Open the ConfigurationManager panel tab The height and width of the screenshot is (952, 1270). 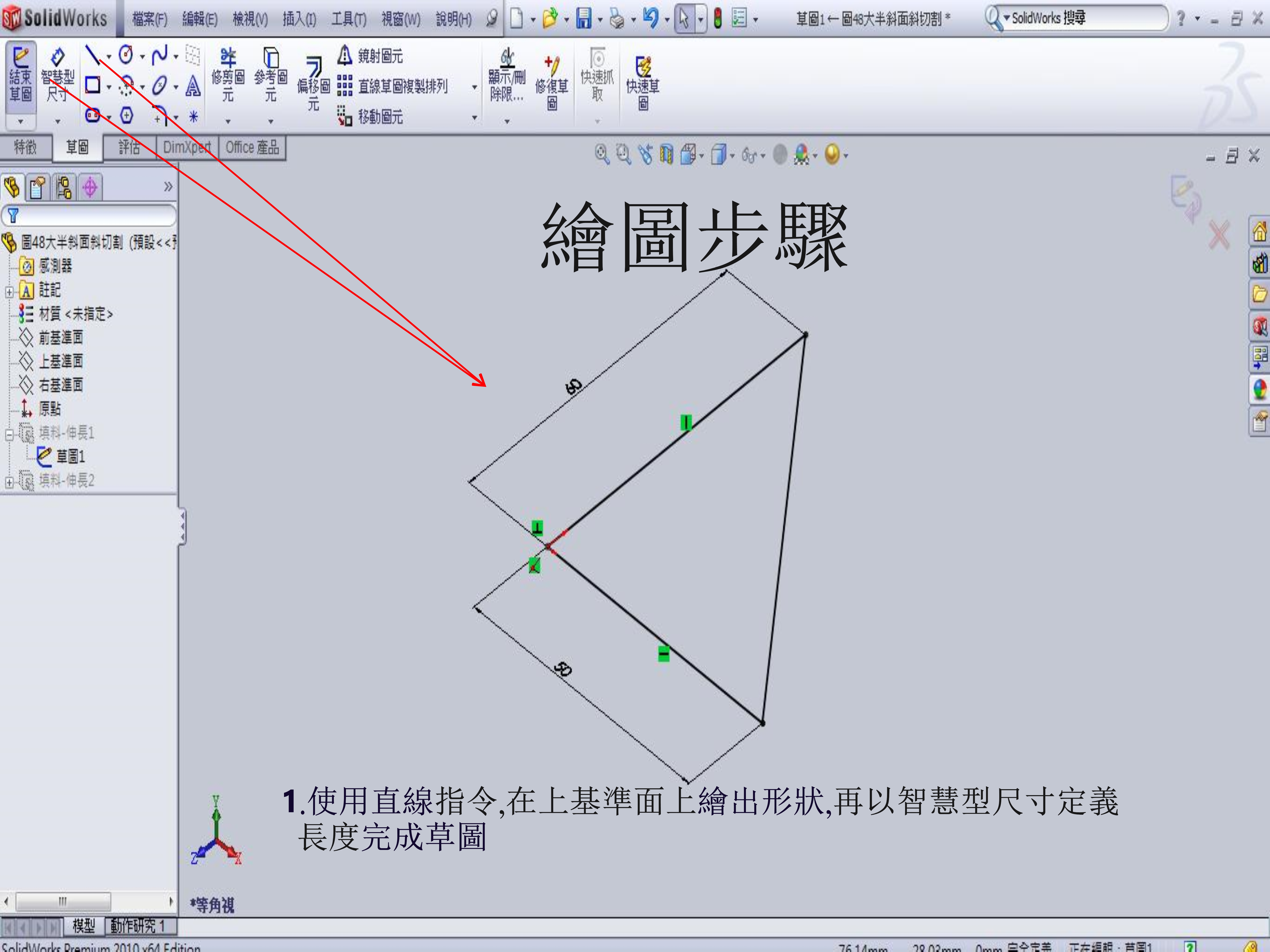(x=64, y=187)
